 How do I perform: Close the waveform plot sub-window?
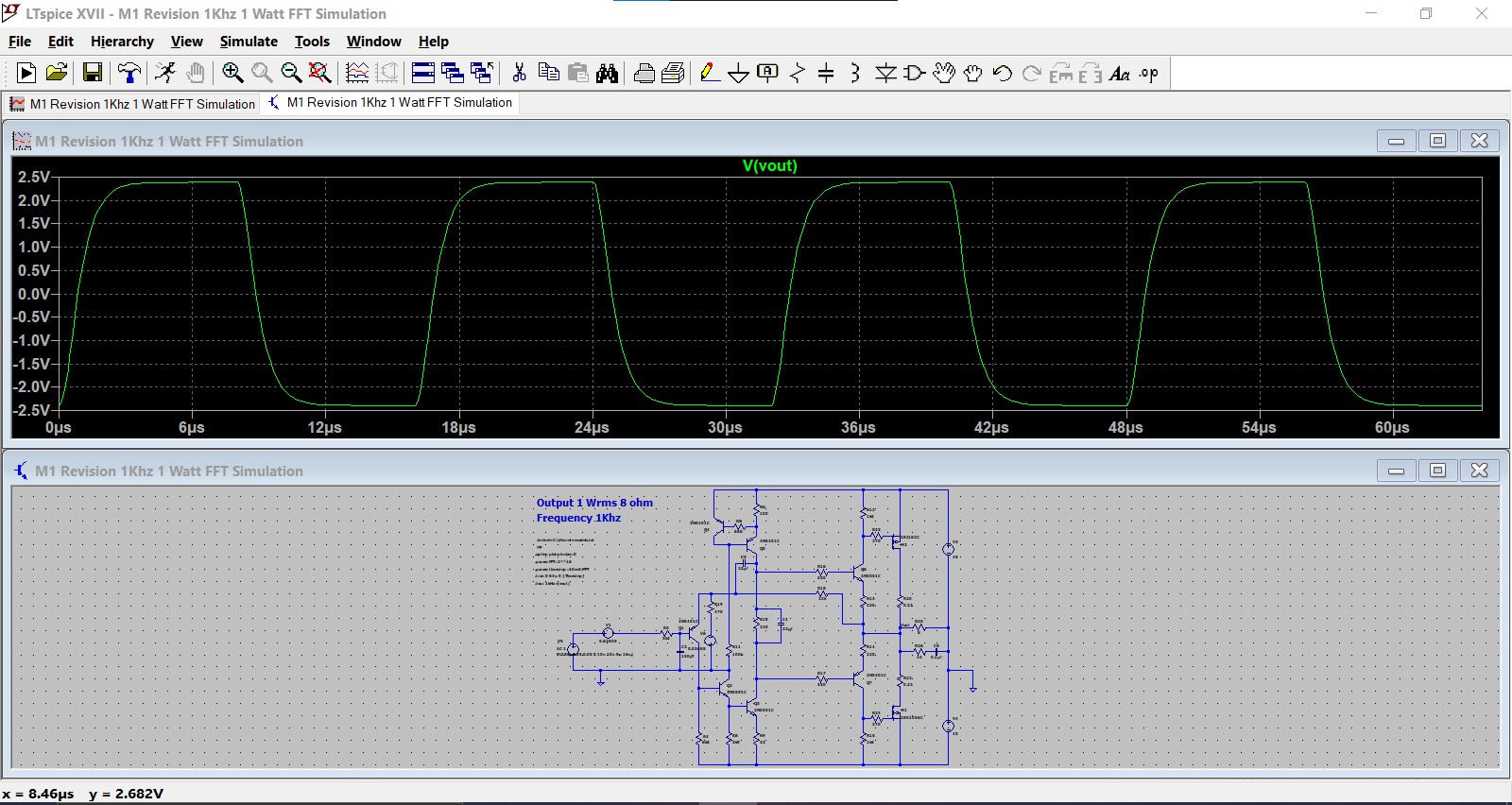[1479, 141]
